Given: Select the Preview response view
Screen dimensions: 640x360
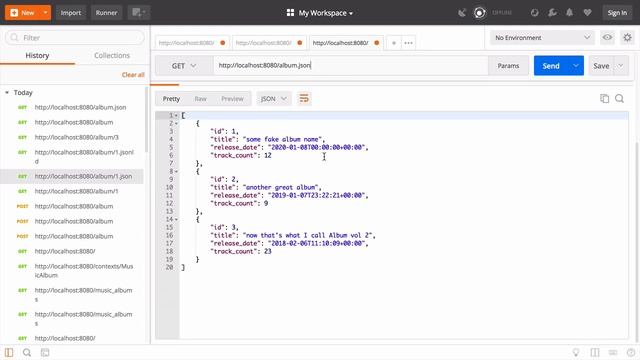Looking at the screenshot, I should (232, 99).
